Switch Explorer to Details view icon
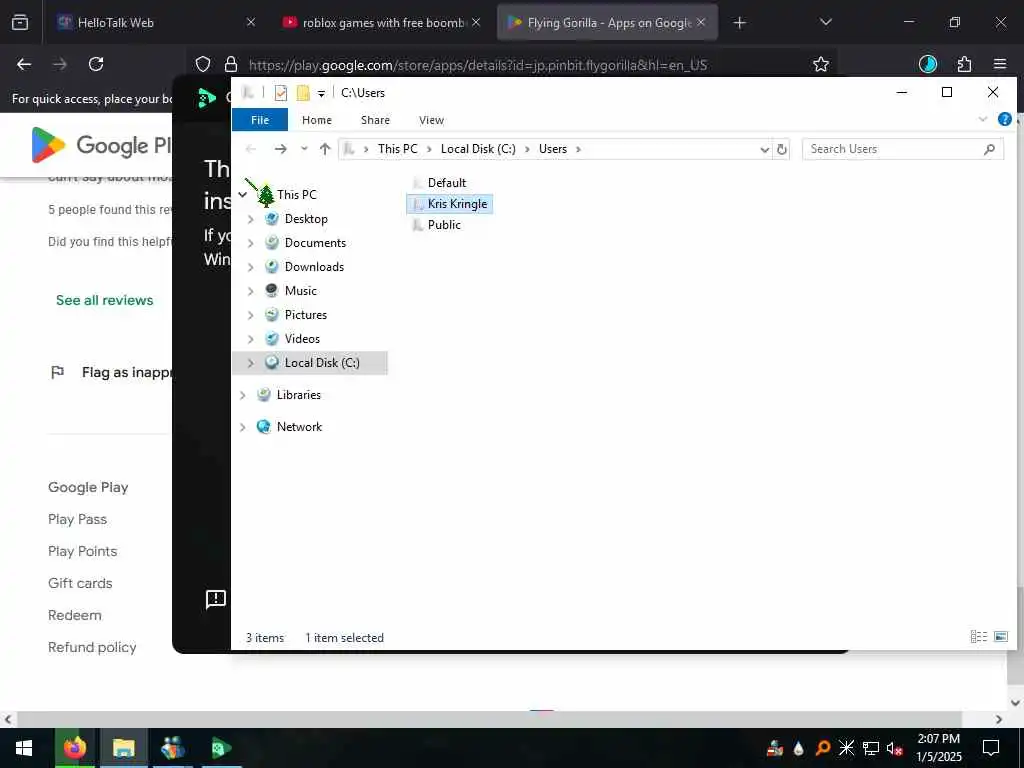1024x768 pixels. point(978,637)
